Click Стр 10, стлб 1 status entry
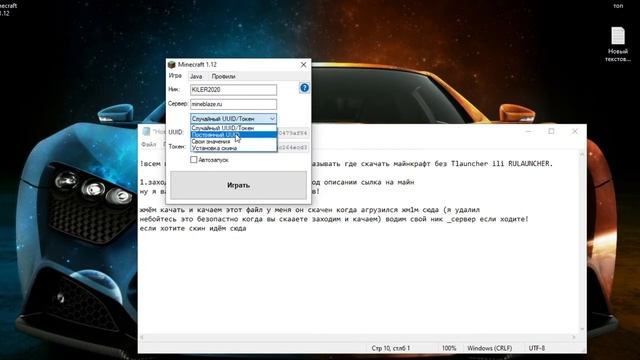This screenshot has width=640, height=360. [391, 348]
